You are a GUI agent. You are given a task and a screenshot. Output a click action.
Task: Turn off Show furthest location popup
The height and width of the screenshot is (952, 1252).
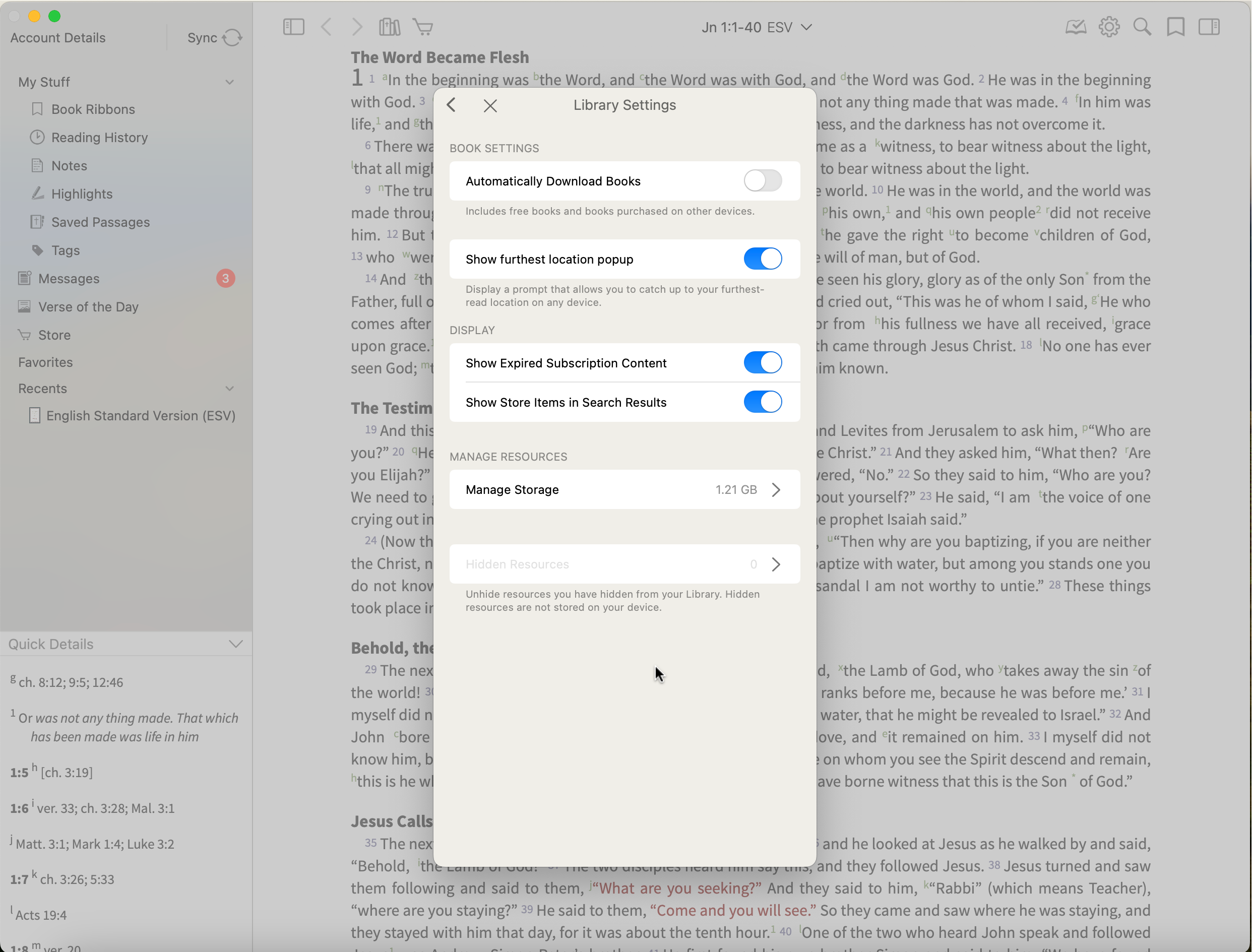pos(762,259)
